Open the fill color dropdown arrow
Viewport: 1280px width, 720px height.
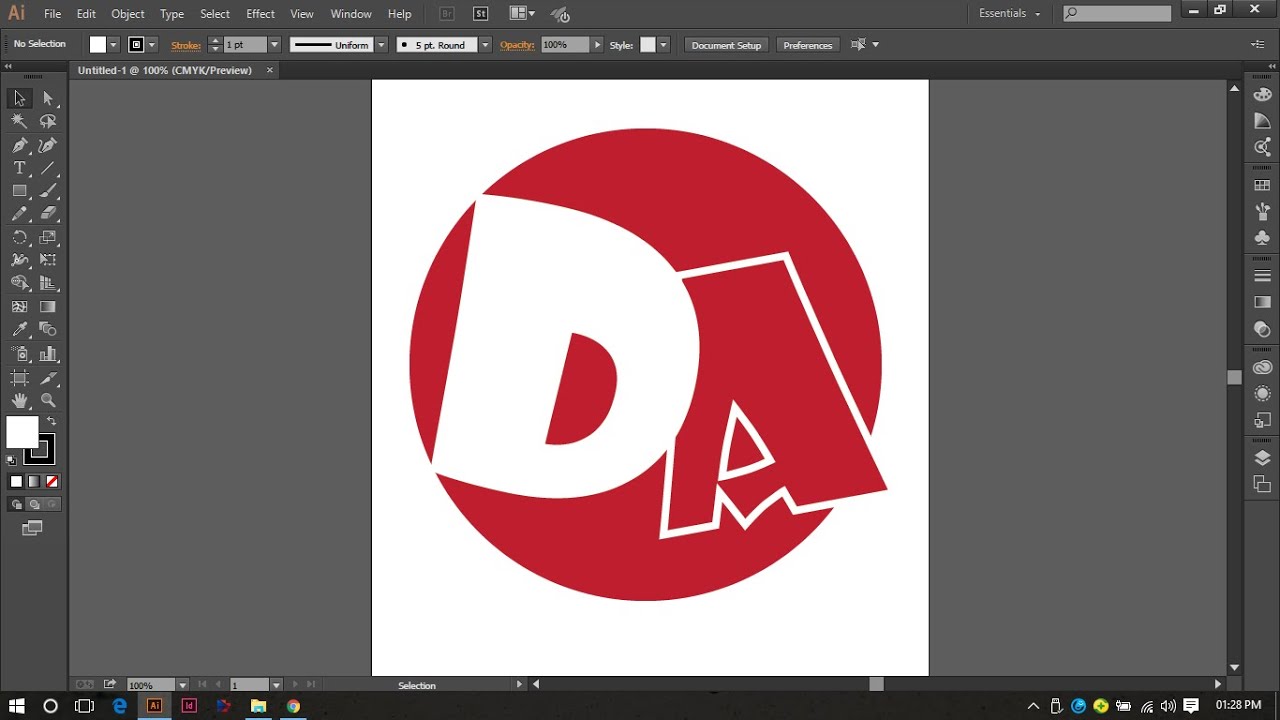[113, 45]
